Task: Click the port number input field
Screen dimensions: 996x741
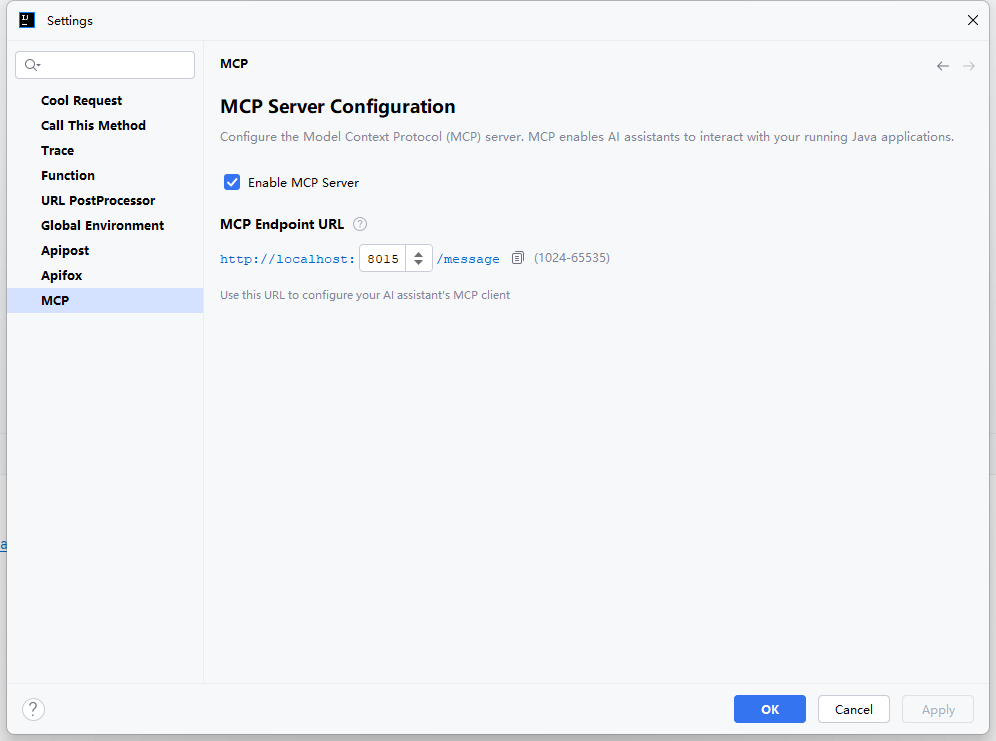Action: [x=383, y=259]
